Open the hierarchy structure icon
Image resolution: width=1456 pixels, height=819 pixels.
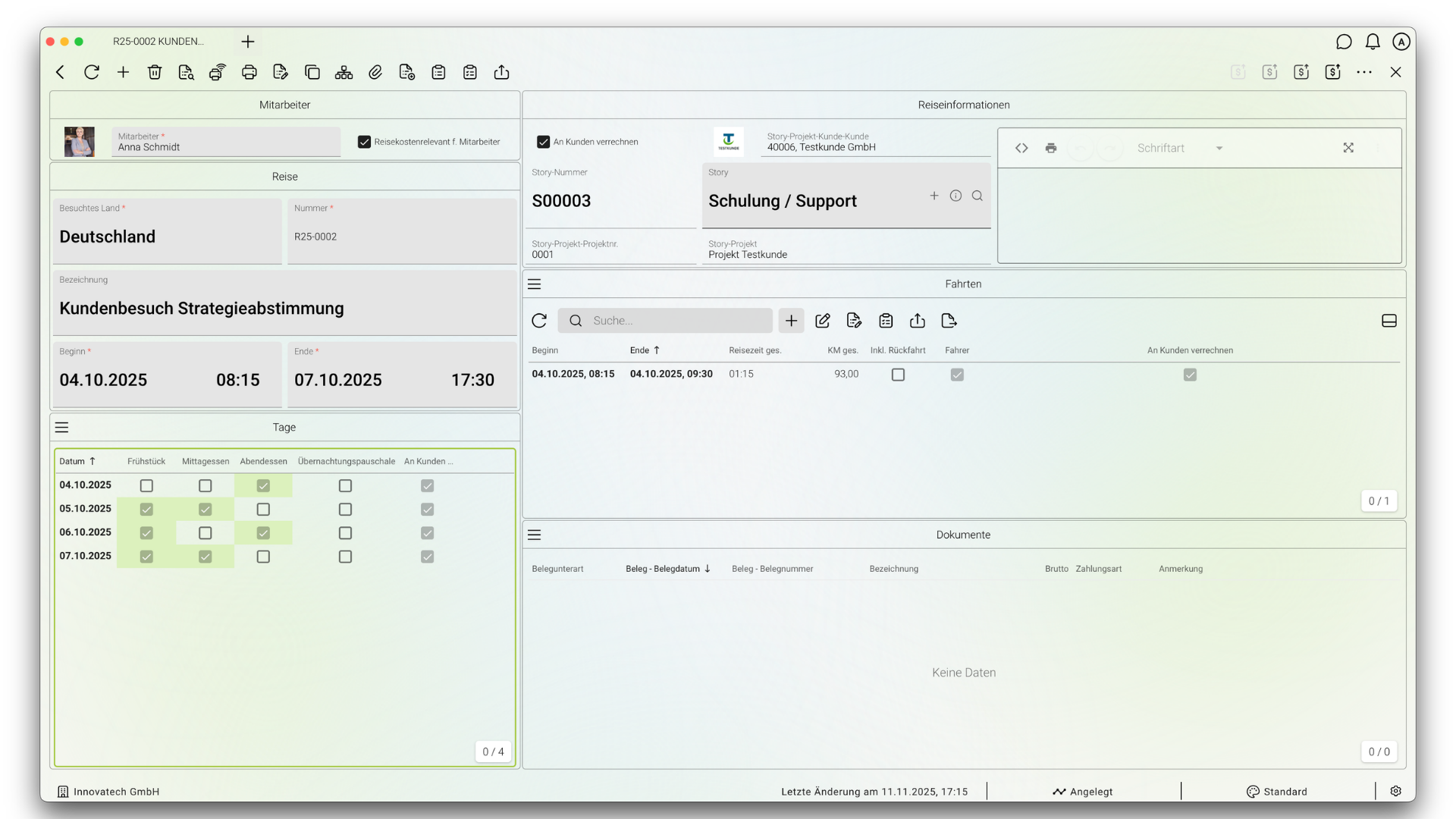click(x=344, y=72)
